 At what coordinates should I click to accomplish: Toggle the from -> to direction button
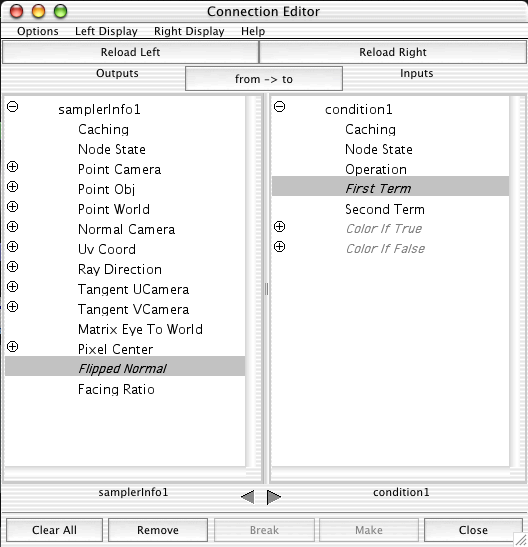coord(264,79)
